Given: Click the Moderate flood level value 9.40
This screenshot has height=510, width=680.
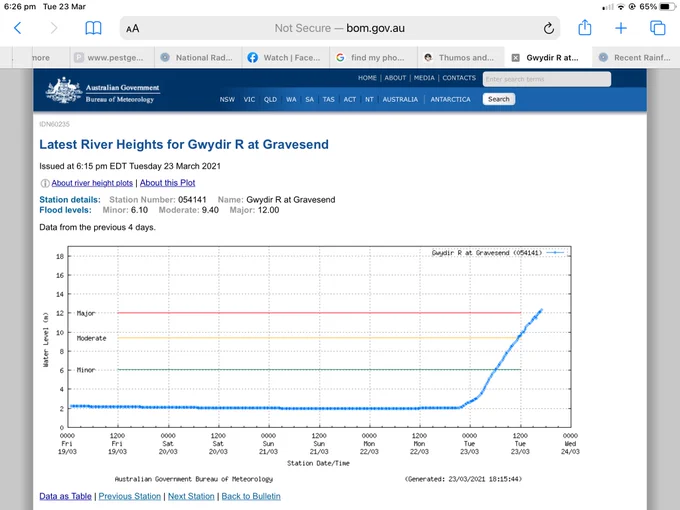Looking at the screenshot, I should coord(210,210).
